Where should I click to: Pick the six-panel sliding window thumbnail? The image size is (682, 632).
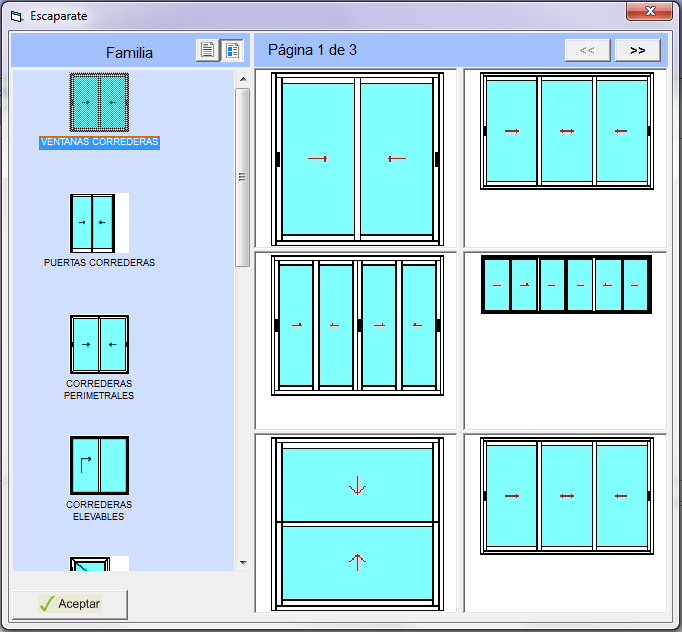[566, 285]
